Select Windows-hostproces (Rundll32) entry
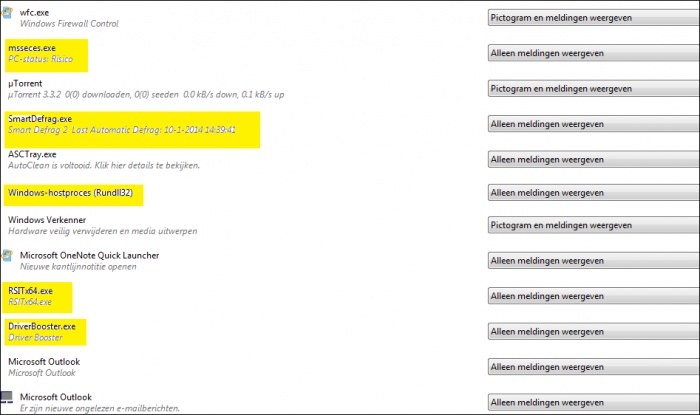 71,193
